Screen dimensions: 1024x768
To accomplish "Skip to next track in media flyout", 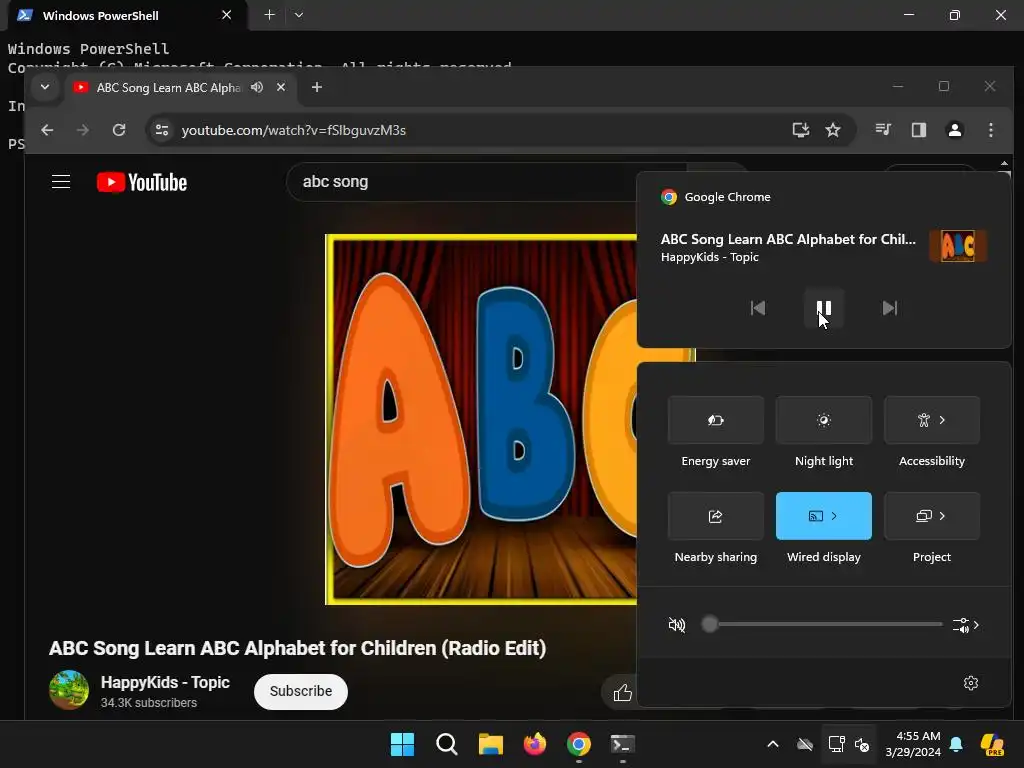I will [889, 308].
